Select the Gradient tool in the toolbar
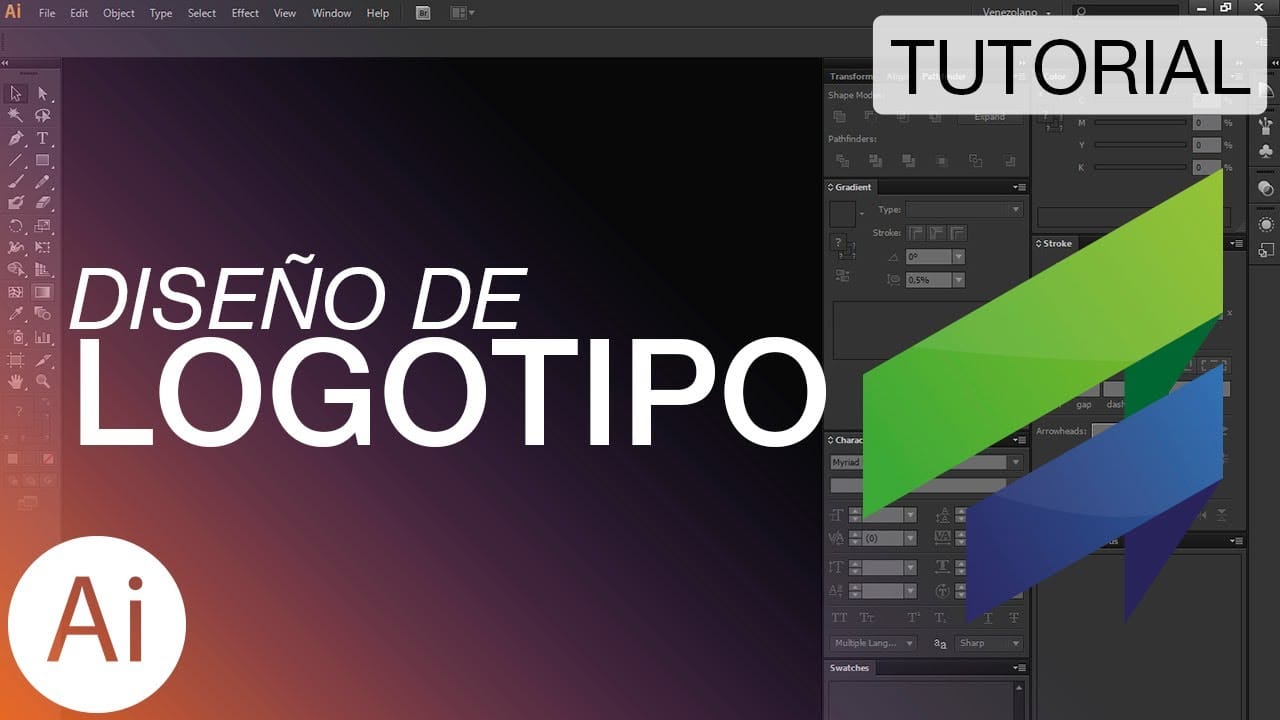 (43, 292)
